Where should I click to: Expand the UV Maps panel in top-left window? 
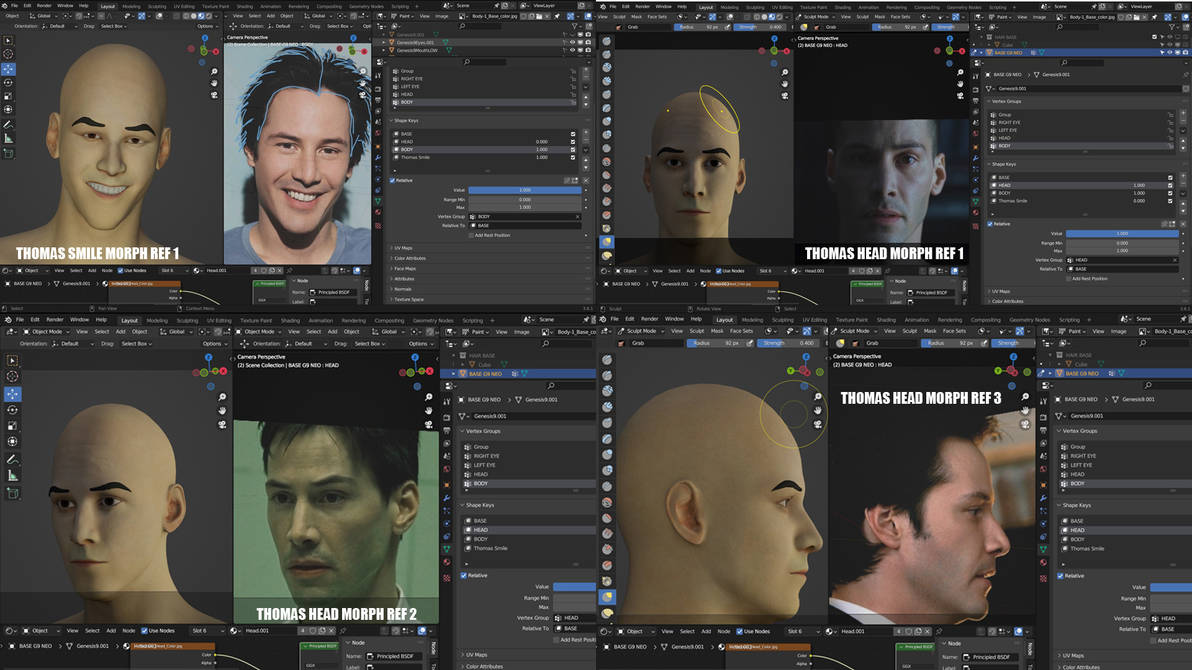403,248
